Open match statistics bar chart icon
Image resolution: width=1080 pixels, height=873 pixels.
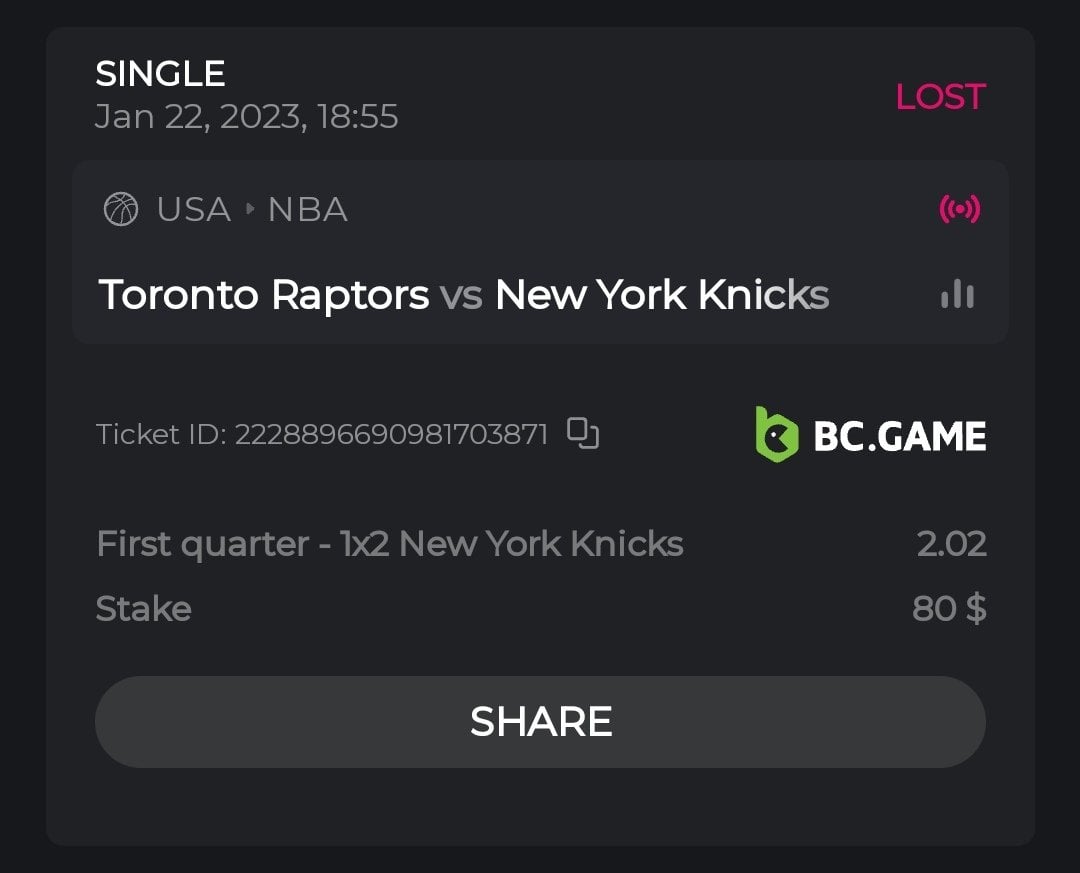click(x=957, y=295)
